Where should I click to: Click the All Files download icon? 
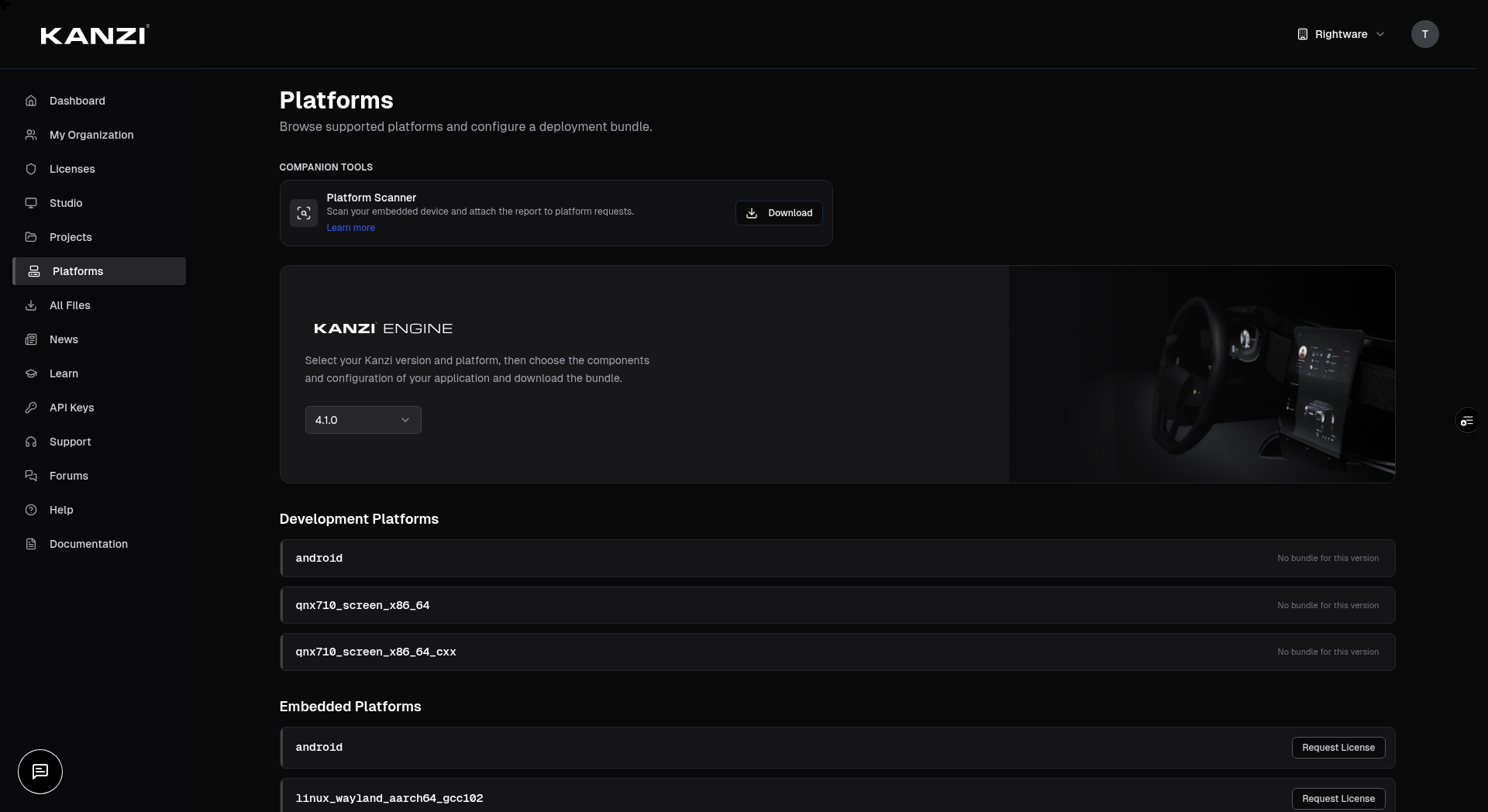31,305
